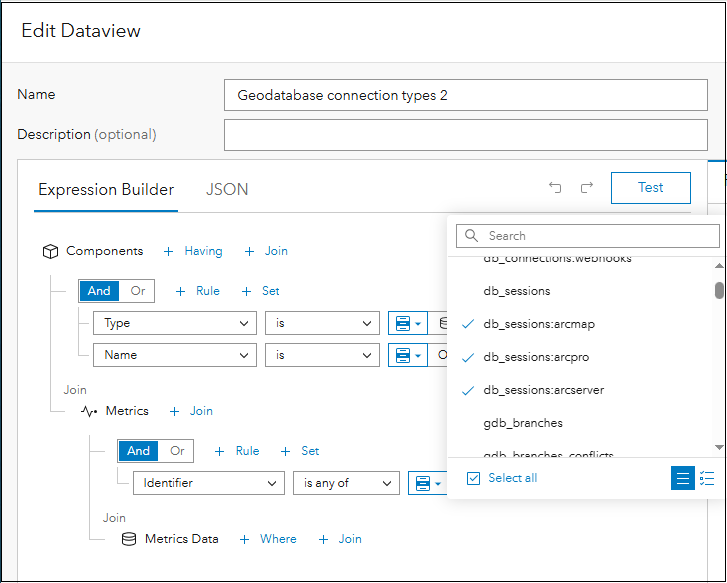Image resolution: width=727 pixels, height=583 pixels.
Task: Click the Metrics pulse icon
Action: pyautogui.click(x=89, y=411)
